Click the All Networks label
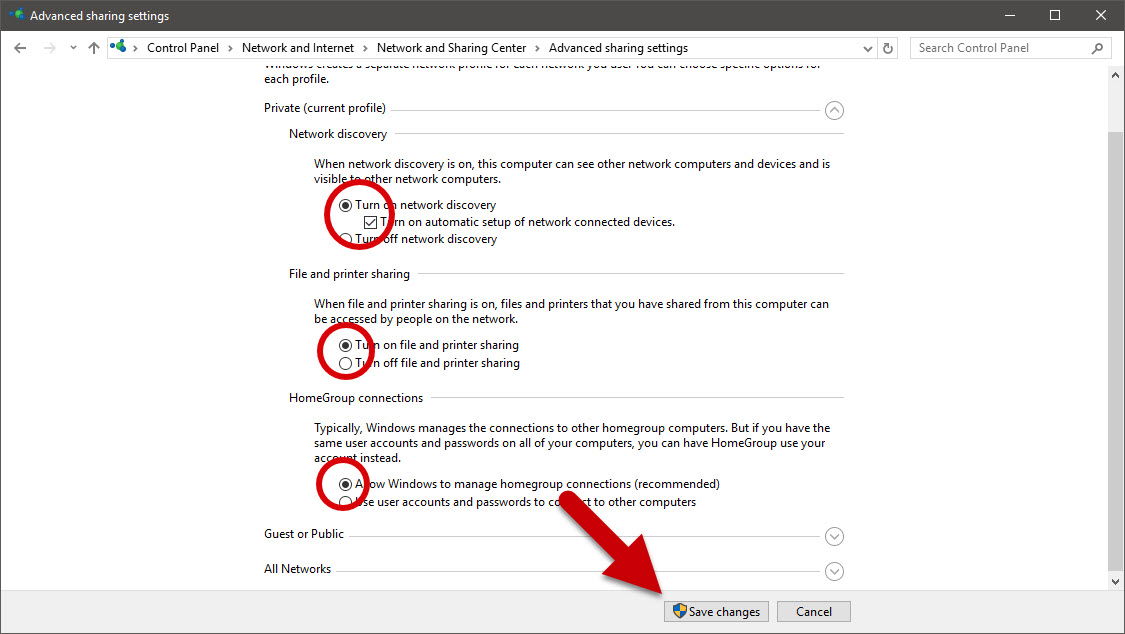 click(x=298, y=569)
